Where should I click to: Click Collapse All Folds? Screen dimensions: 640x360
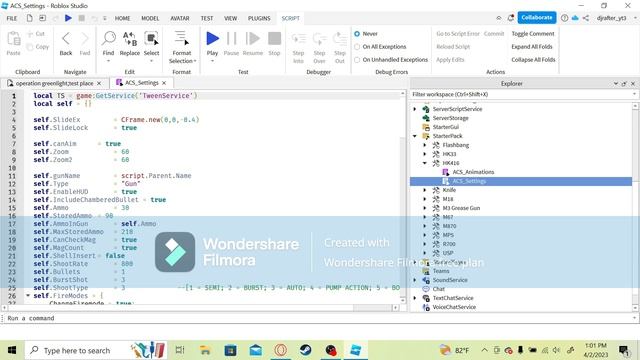pyautogui.click(x=533, y=60)
